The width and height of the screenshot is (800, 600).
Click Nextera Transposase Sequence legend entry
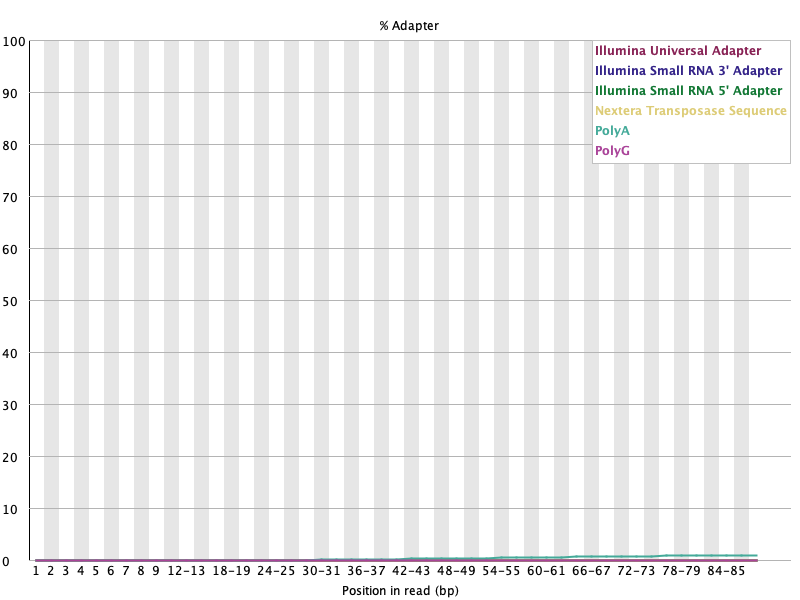coord(690,111)
